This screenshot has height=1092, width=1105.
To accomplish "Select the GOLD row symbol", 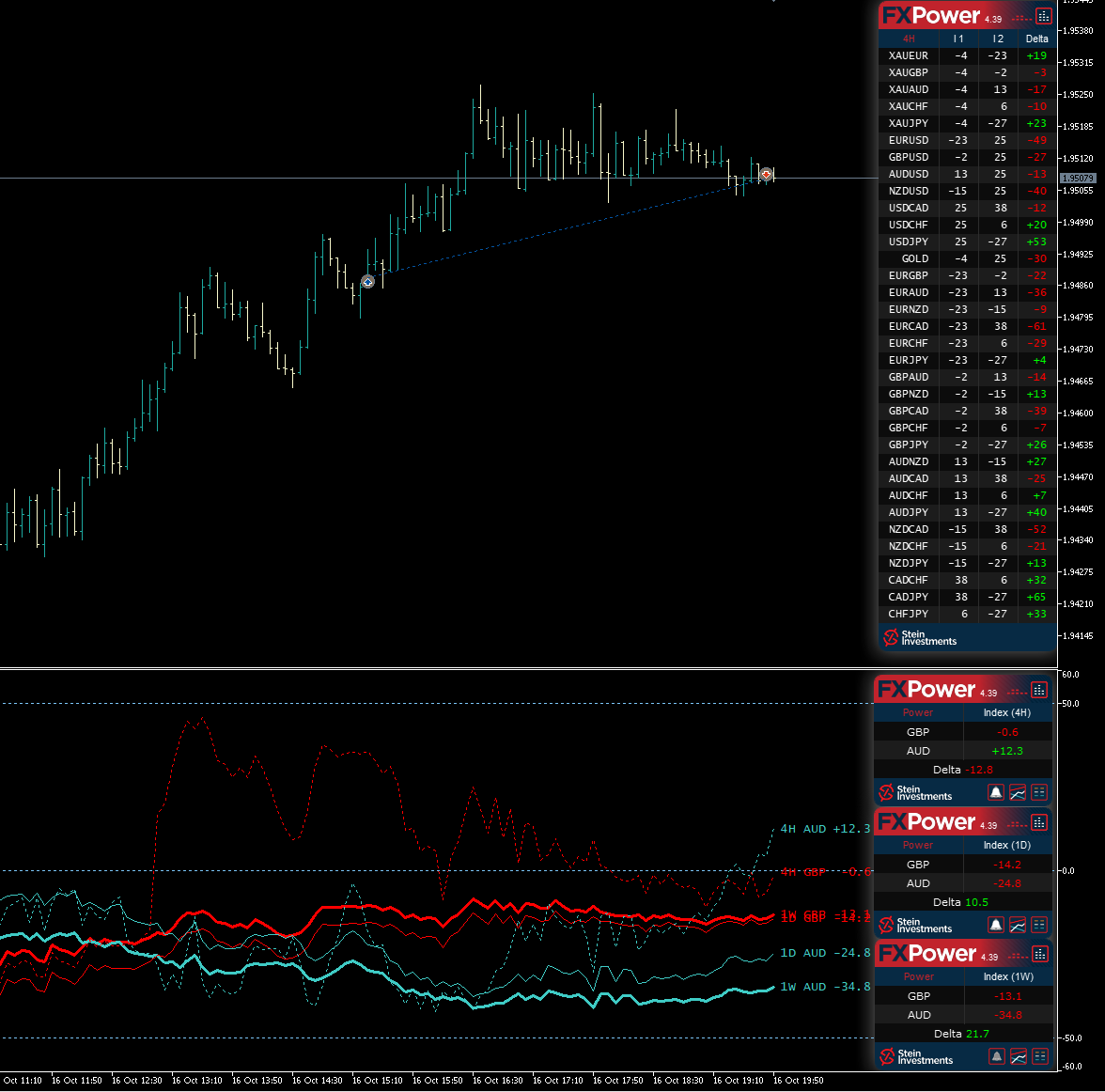I will (915, 258).
